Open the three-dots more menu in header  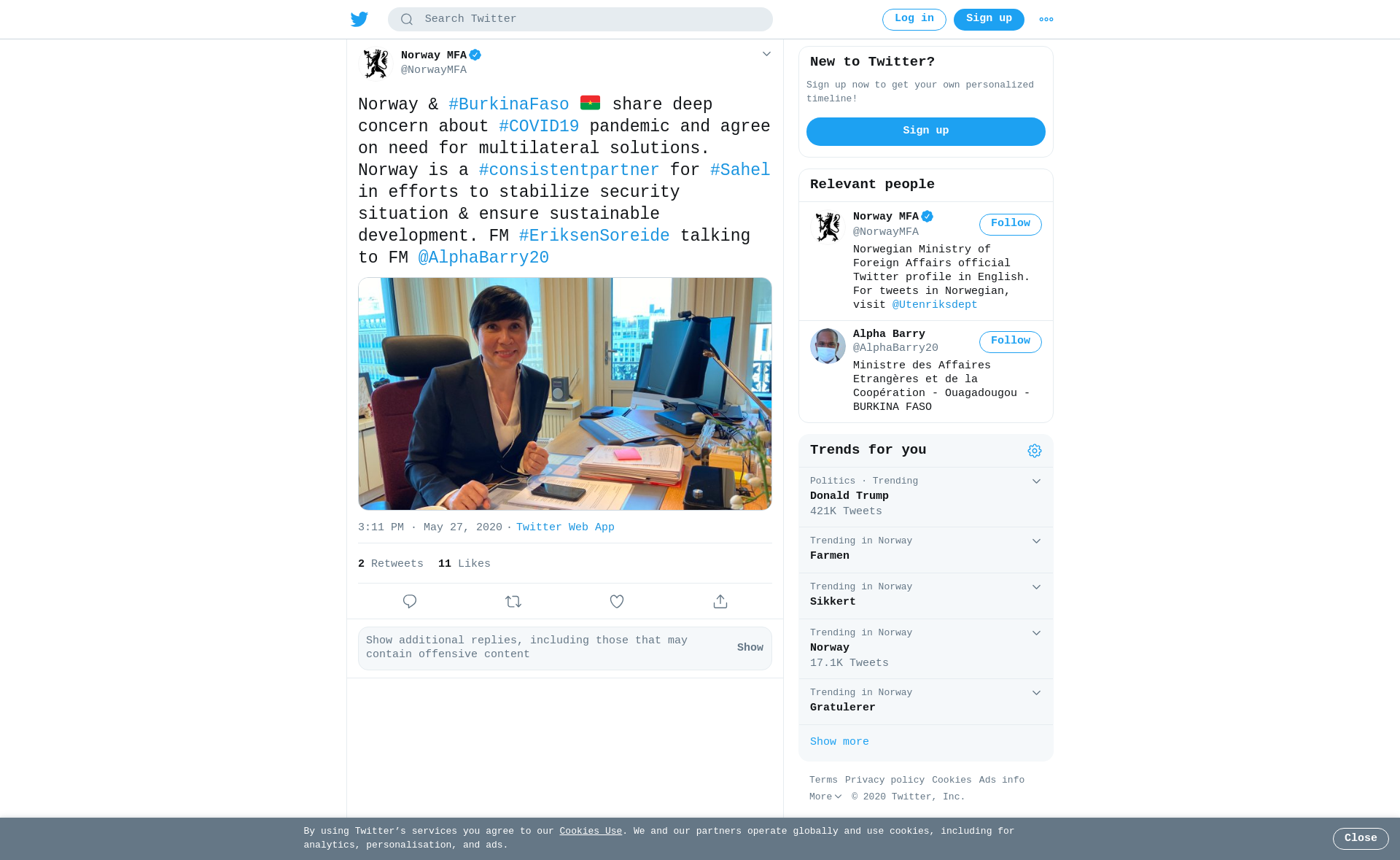1046,20
